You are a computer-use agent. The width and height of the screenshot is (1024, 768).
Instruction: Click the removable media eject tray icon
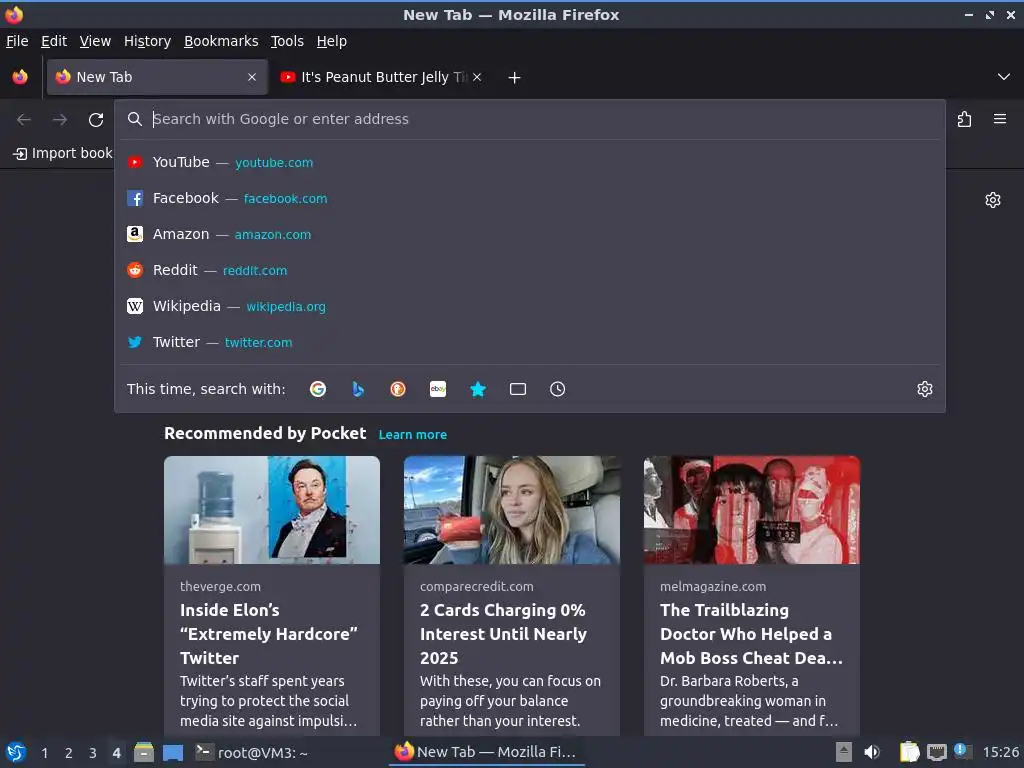click(x=844, y=752)
